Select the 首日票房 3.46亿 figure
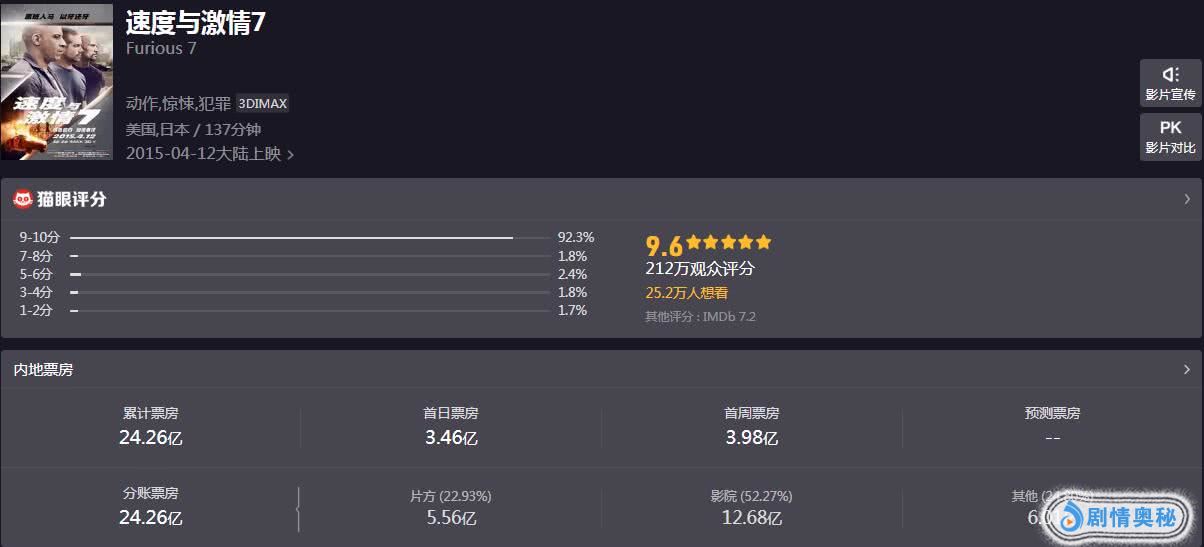Viewport: 1204px width, 547px height. click(x=451, y=437)
